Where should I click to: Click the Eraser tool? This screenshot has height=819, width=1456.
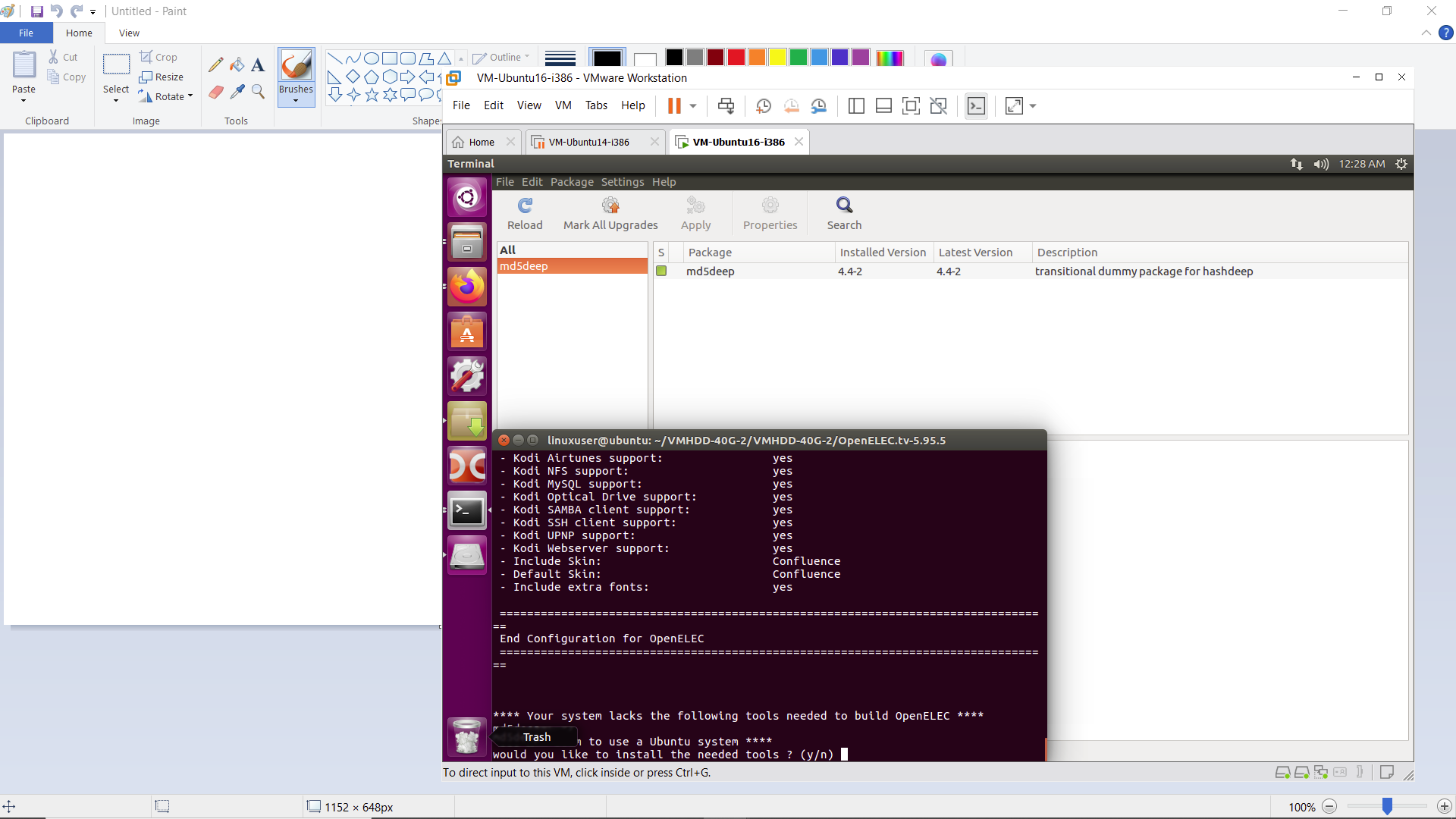216,92
